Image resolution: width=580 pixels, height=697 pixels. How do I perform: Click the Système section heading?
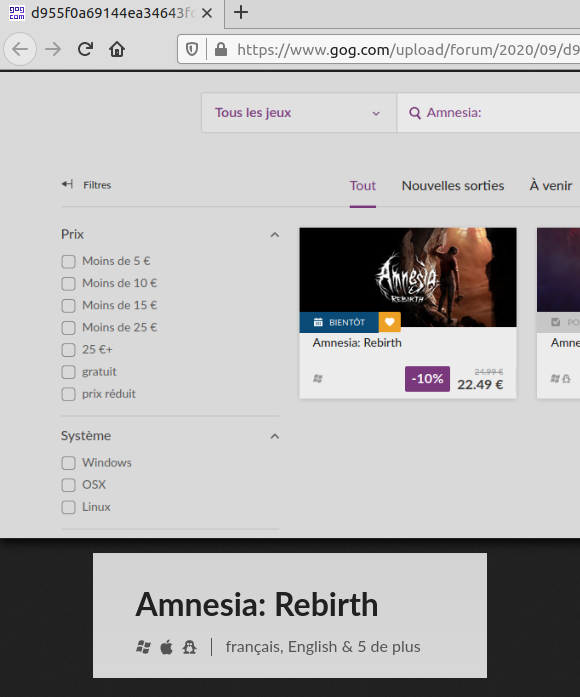[x=86, y=436]
